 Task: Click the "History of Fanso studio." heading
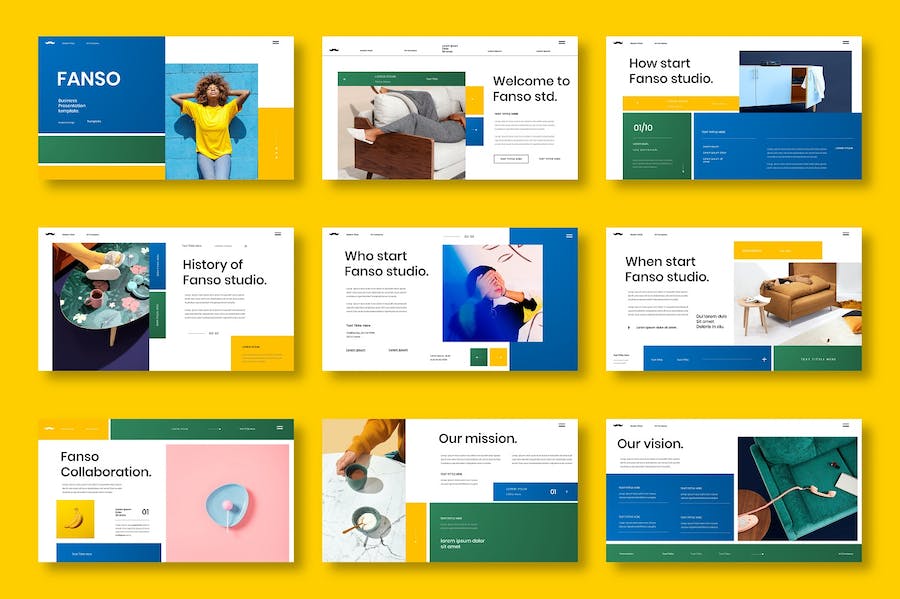[x=225, y=272]
